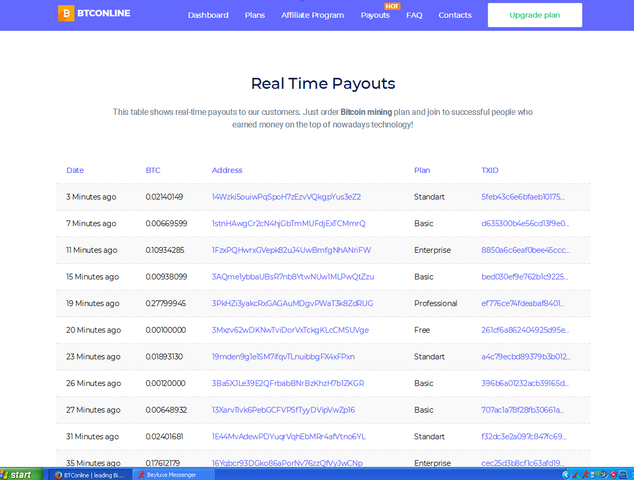Click the red security shield tray icon
This screenshot has height=480, width=634.
(x=613, y=475)
